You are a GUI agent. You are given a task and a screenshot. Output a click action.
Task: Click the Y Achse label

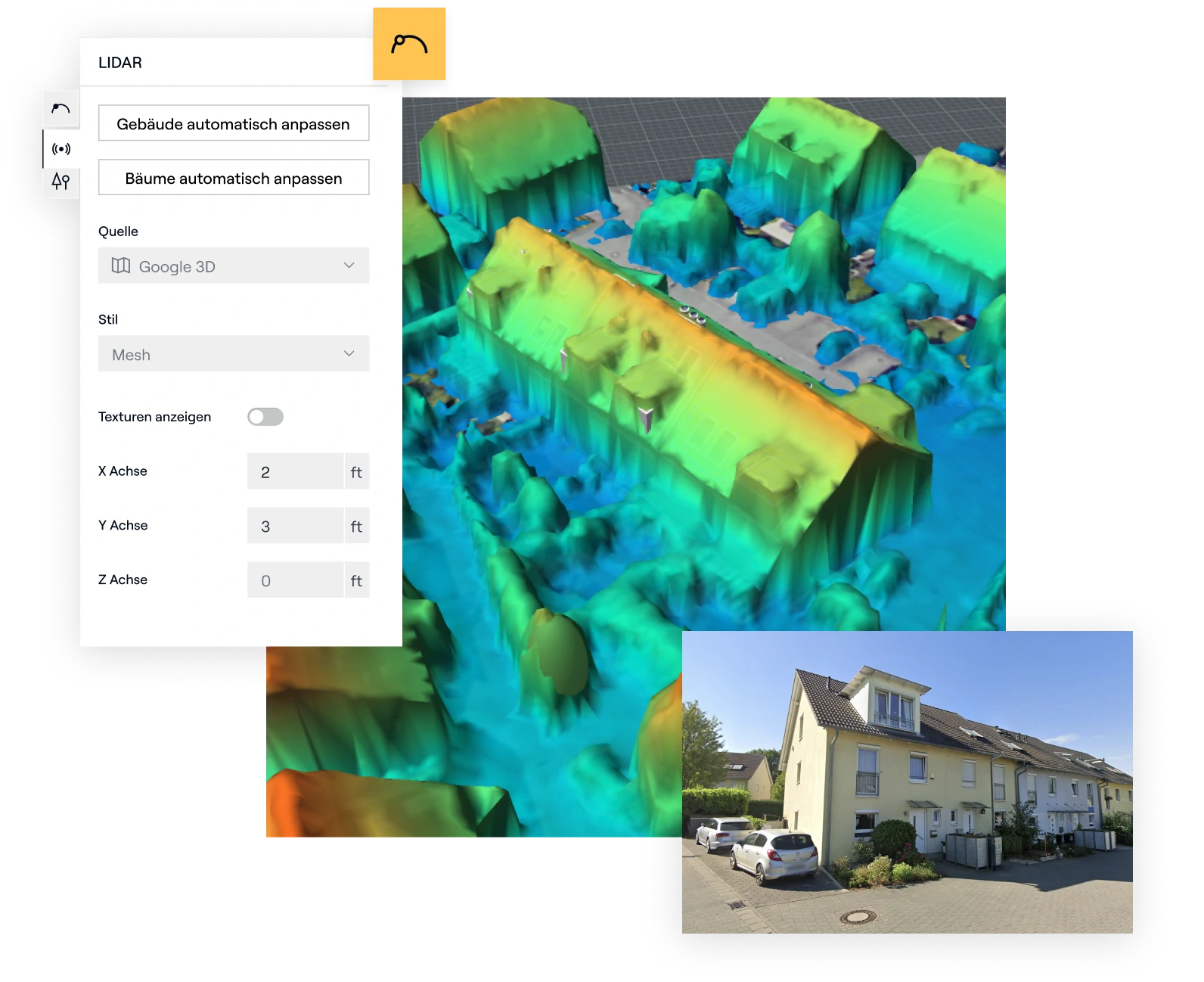click(123, 526)
